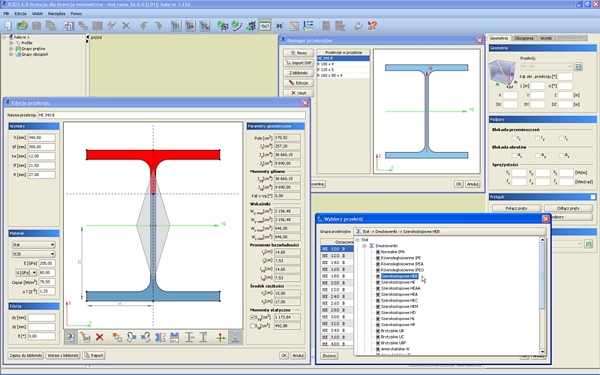
Task: Toggle first Blokada obrotów checkbox
Action: [514, 155]
